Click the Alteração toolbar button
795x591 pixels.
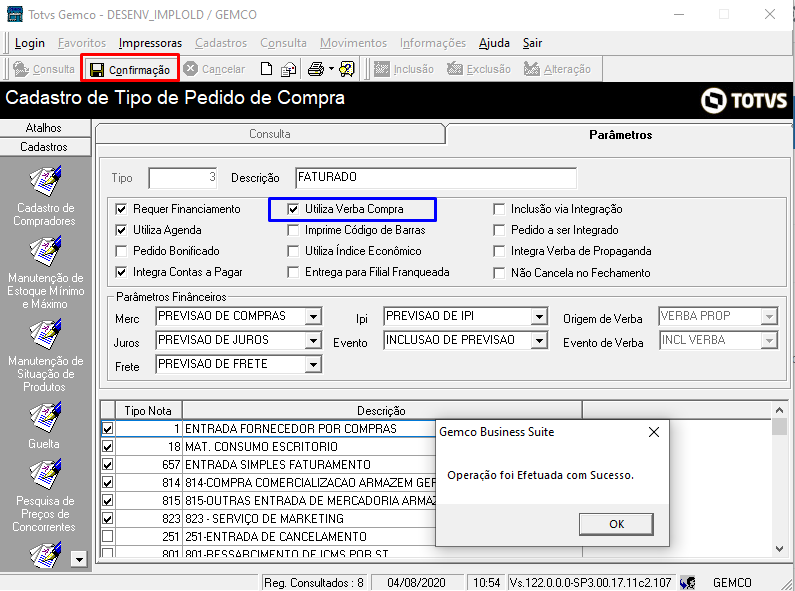point(557,69)
